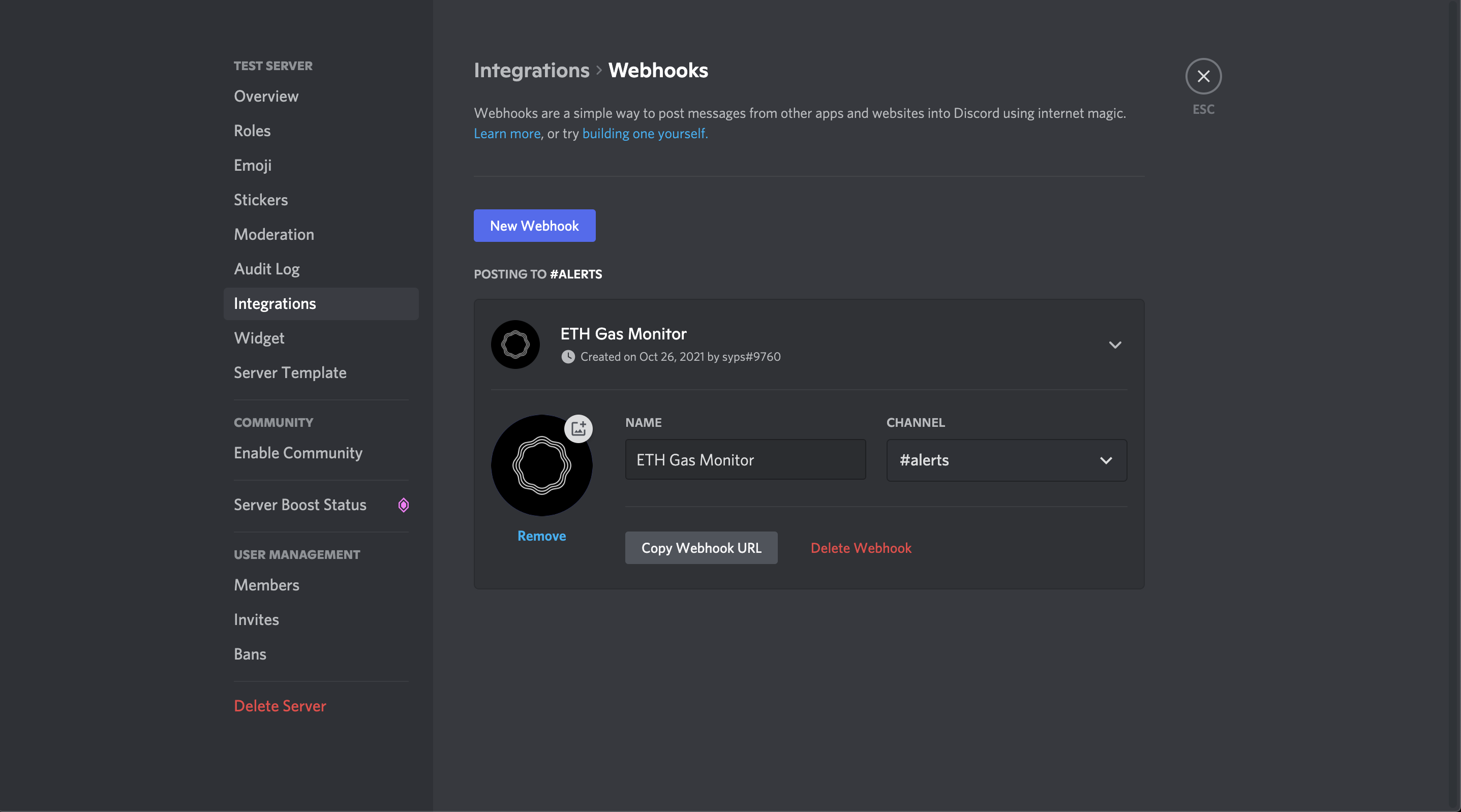Go to the Roles settings section
This screenshot has width=1461, height=812.
(x=252, y=131)
